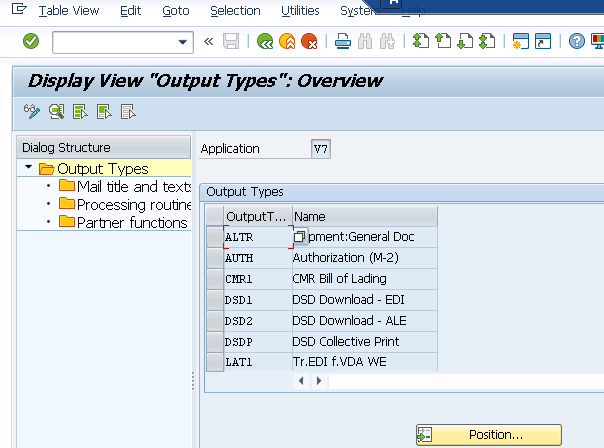
Task: Select the ALTR row selector box
Action: (215, 237)
